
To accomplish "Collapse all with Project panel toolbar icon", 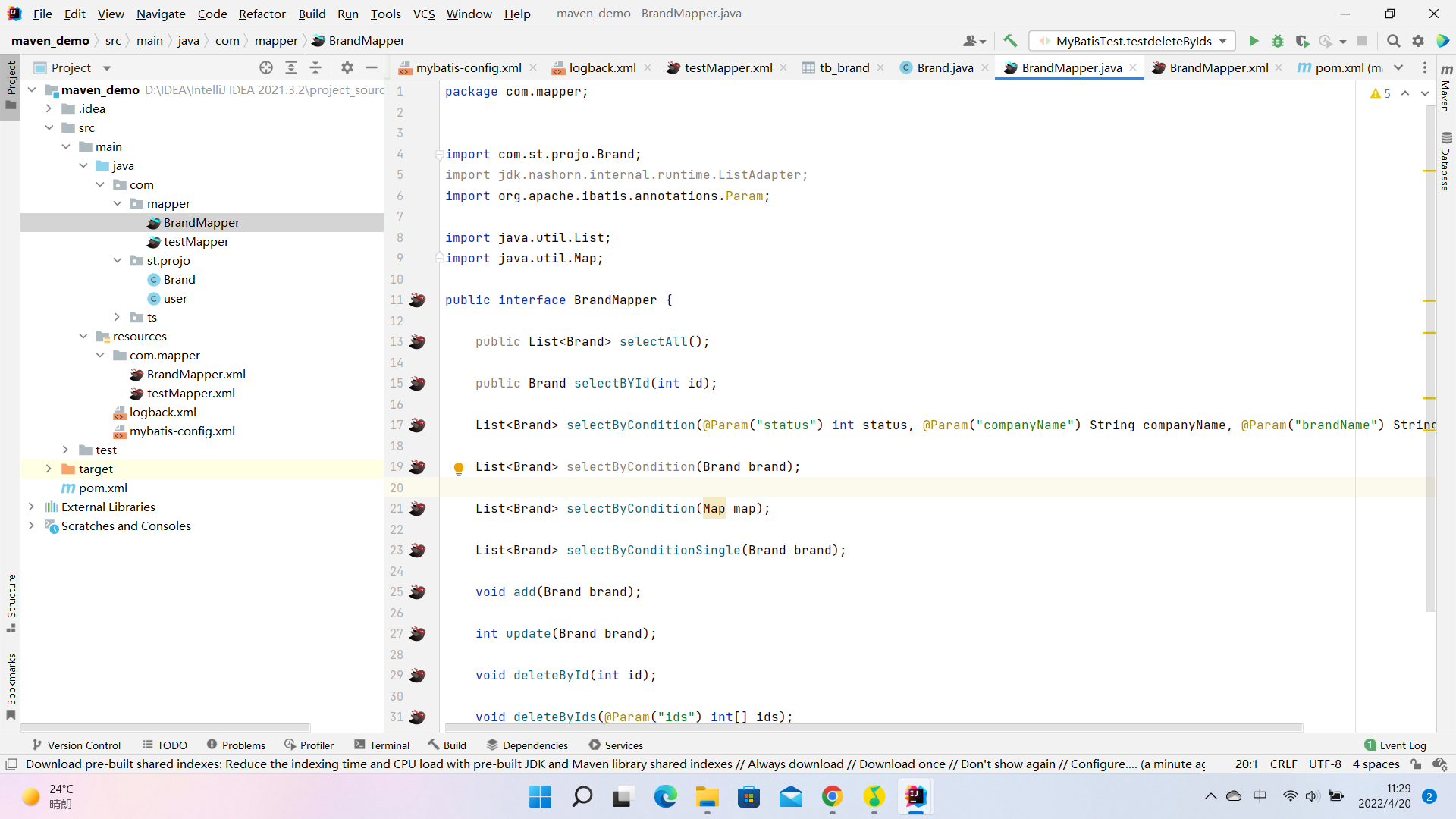I will 315,67.
